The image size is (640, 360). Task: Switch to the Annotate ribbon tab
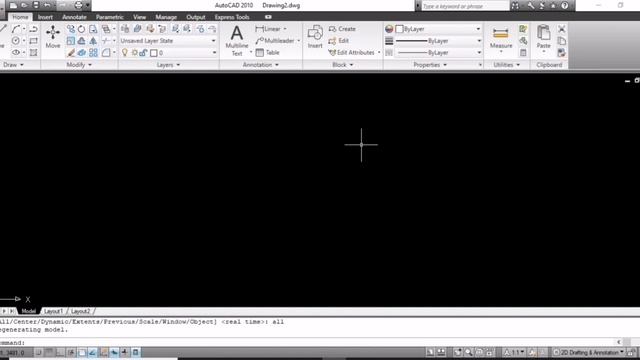[74, 17]
